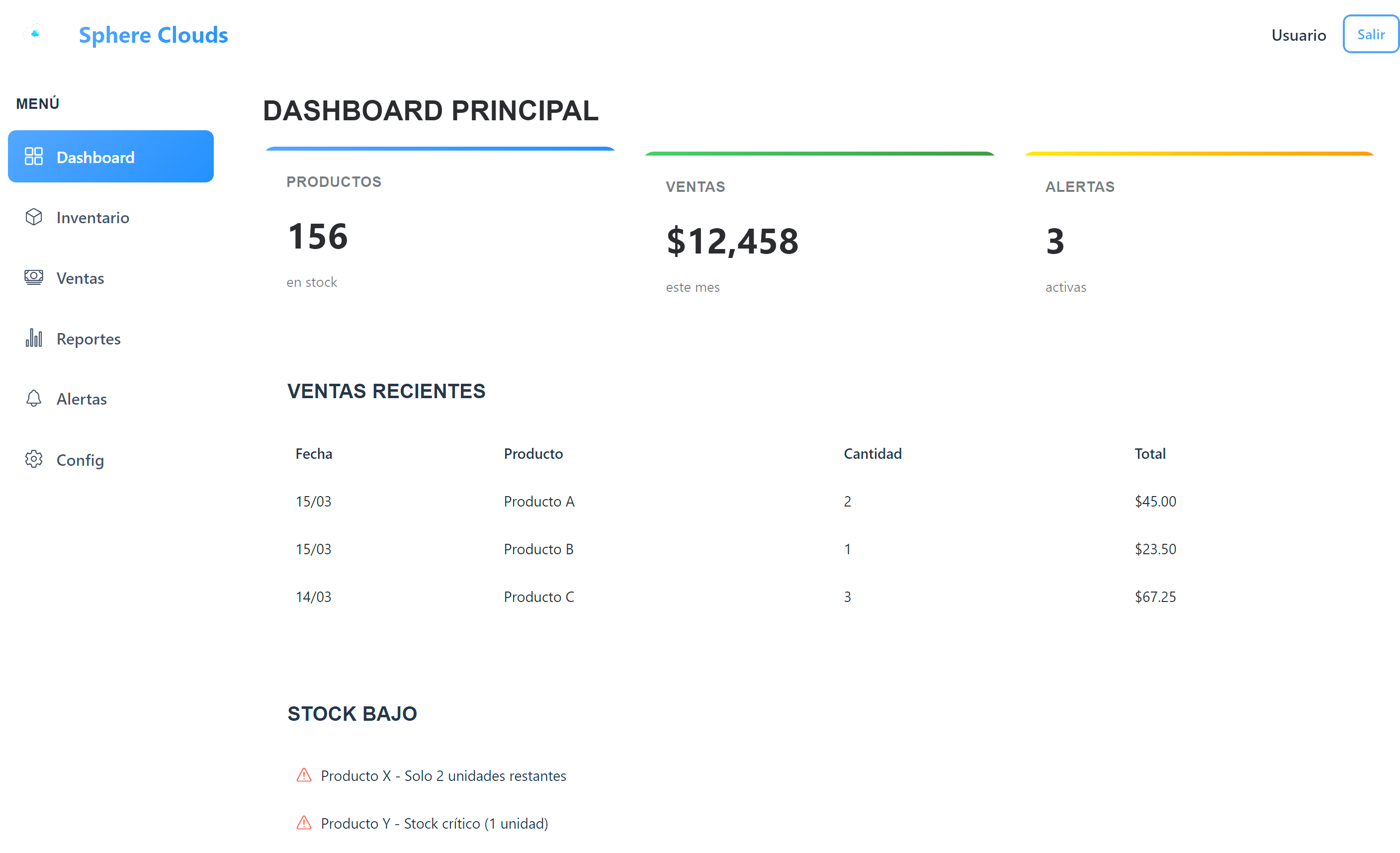Click the Reportes bar chart icon
This screenshot has height=853, width=1400.
coord(33,338)
